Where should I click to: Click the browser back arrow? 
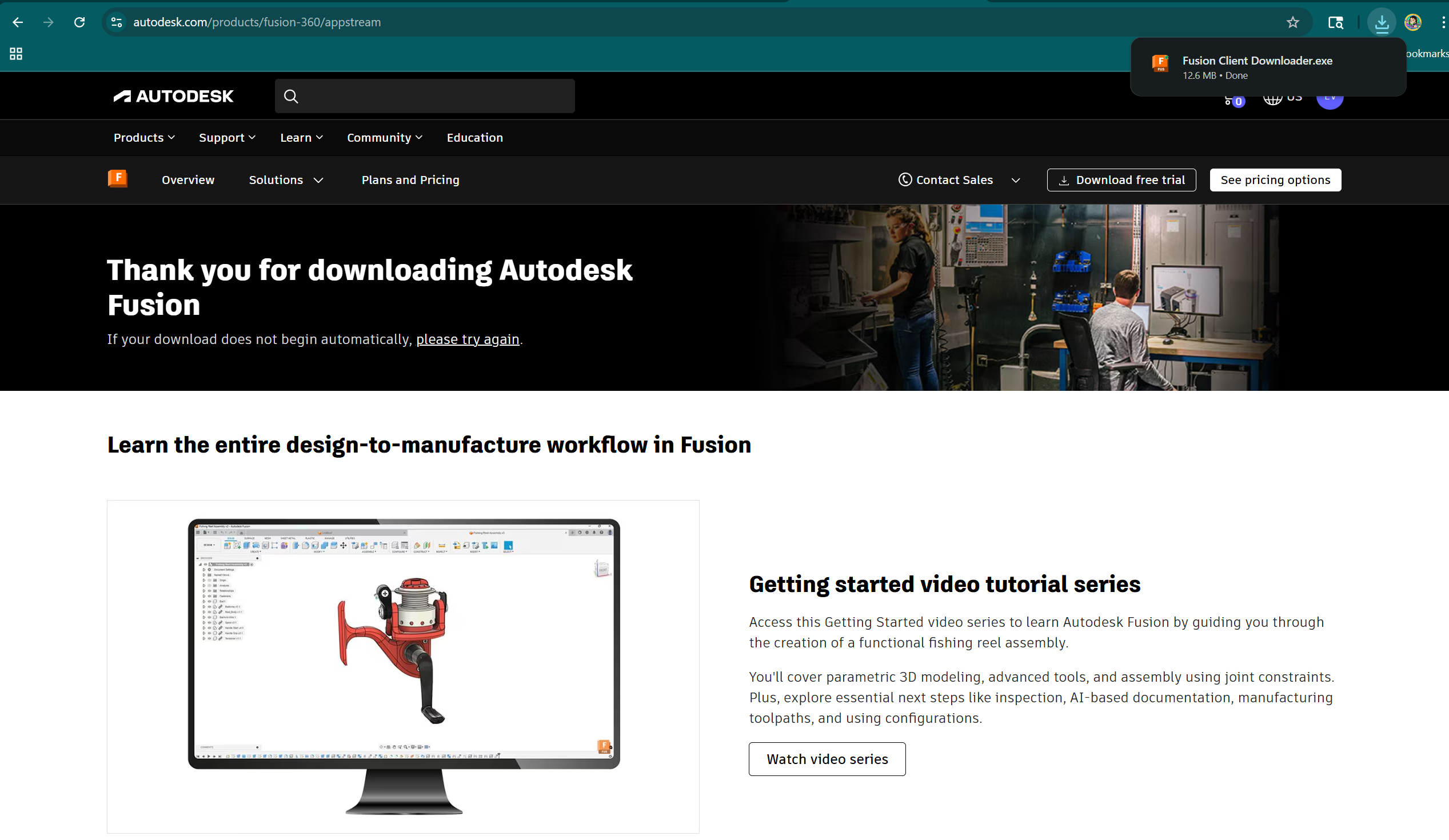point(18,22)
